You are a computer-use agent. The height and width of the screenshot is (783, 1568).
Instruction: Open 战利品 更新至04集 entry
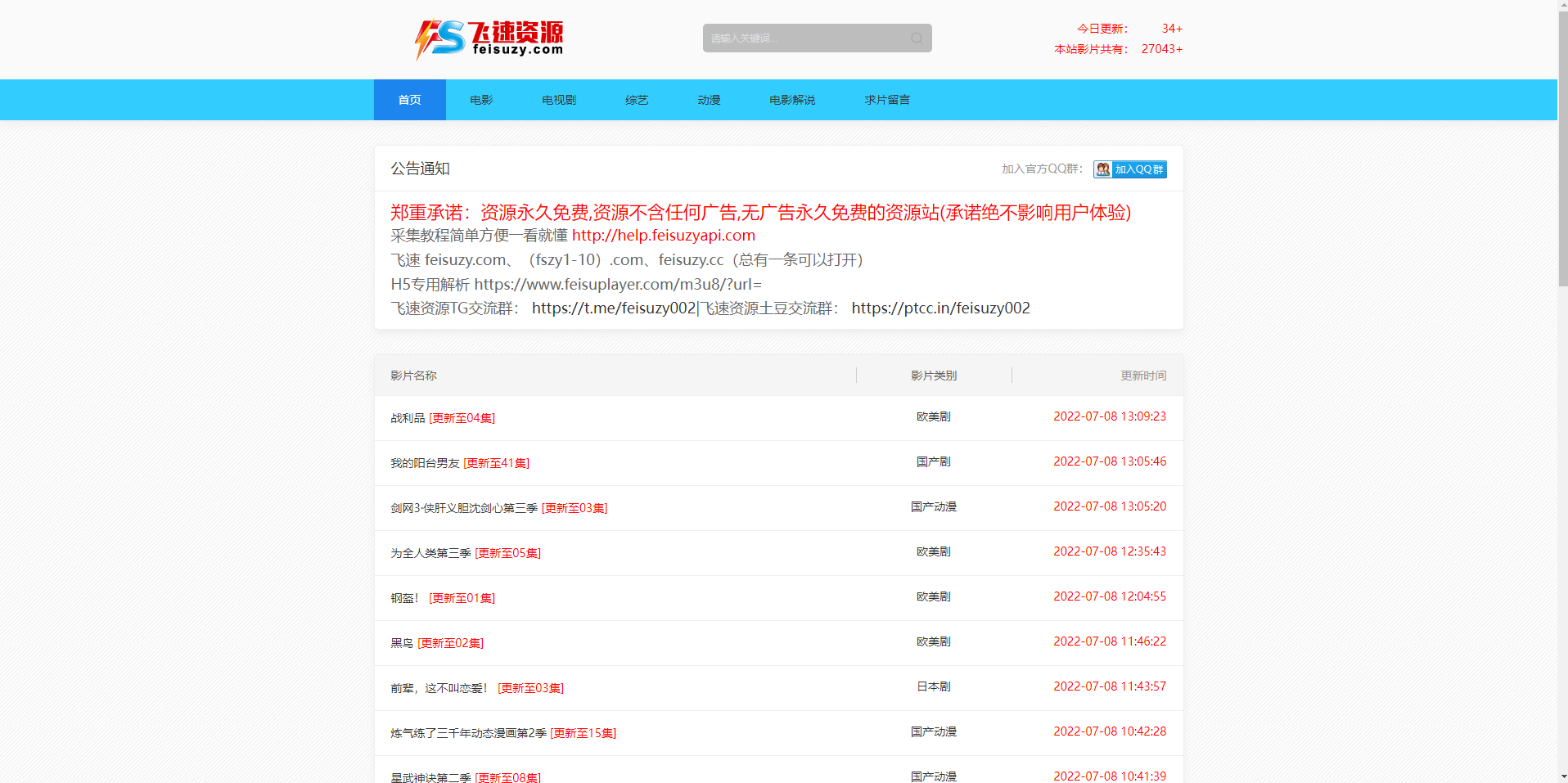tap(443, 418)
